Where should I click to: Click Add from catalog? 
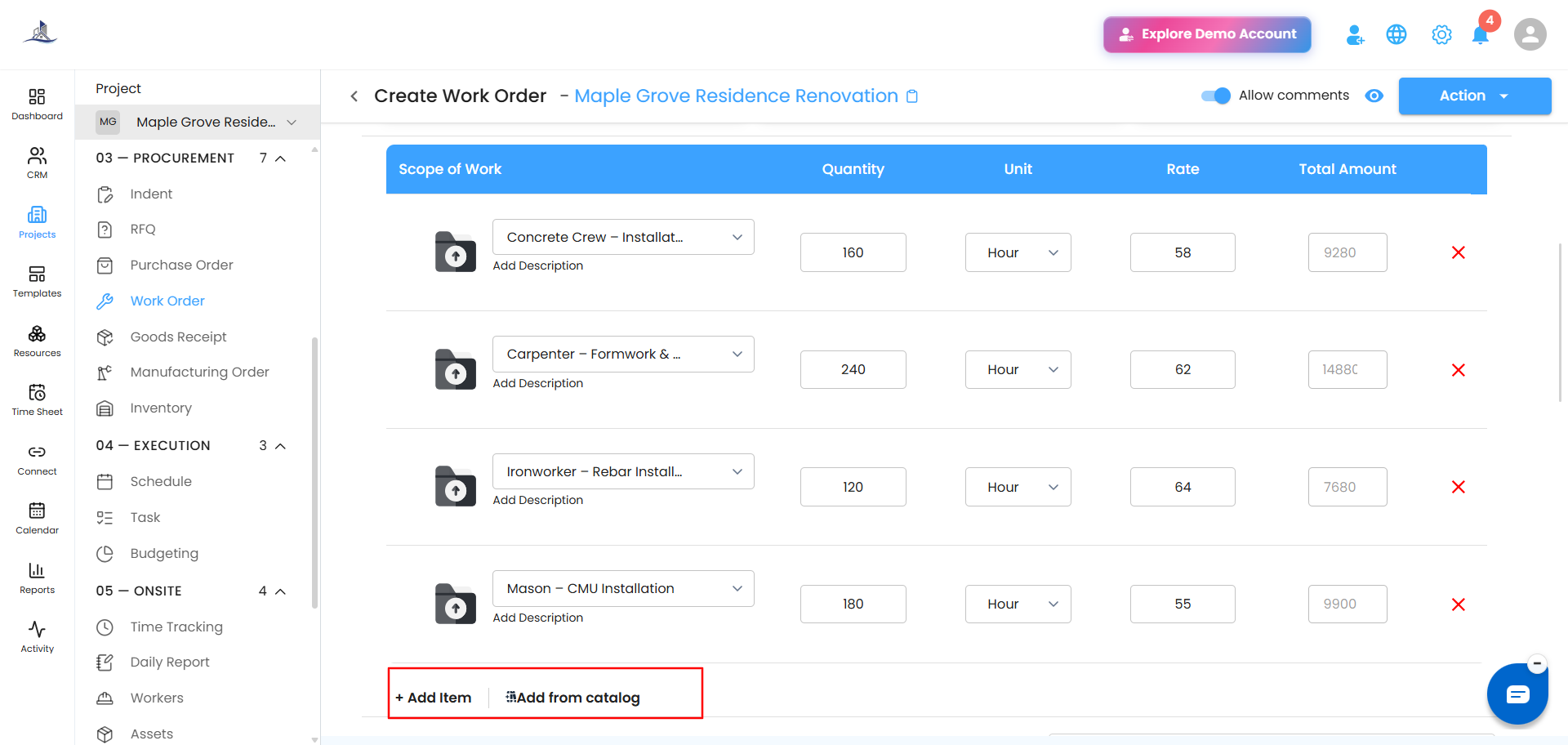[x=572, y=698]
